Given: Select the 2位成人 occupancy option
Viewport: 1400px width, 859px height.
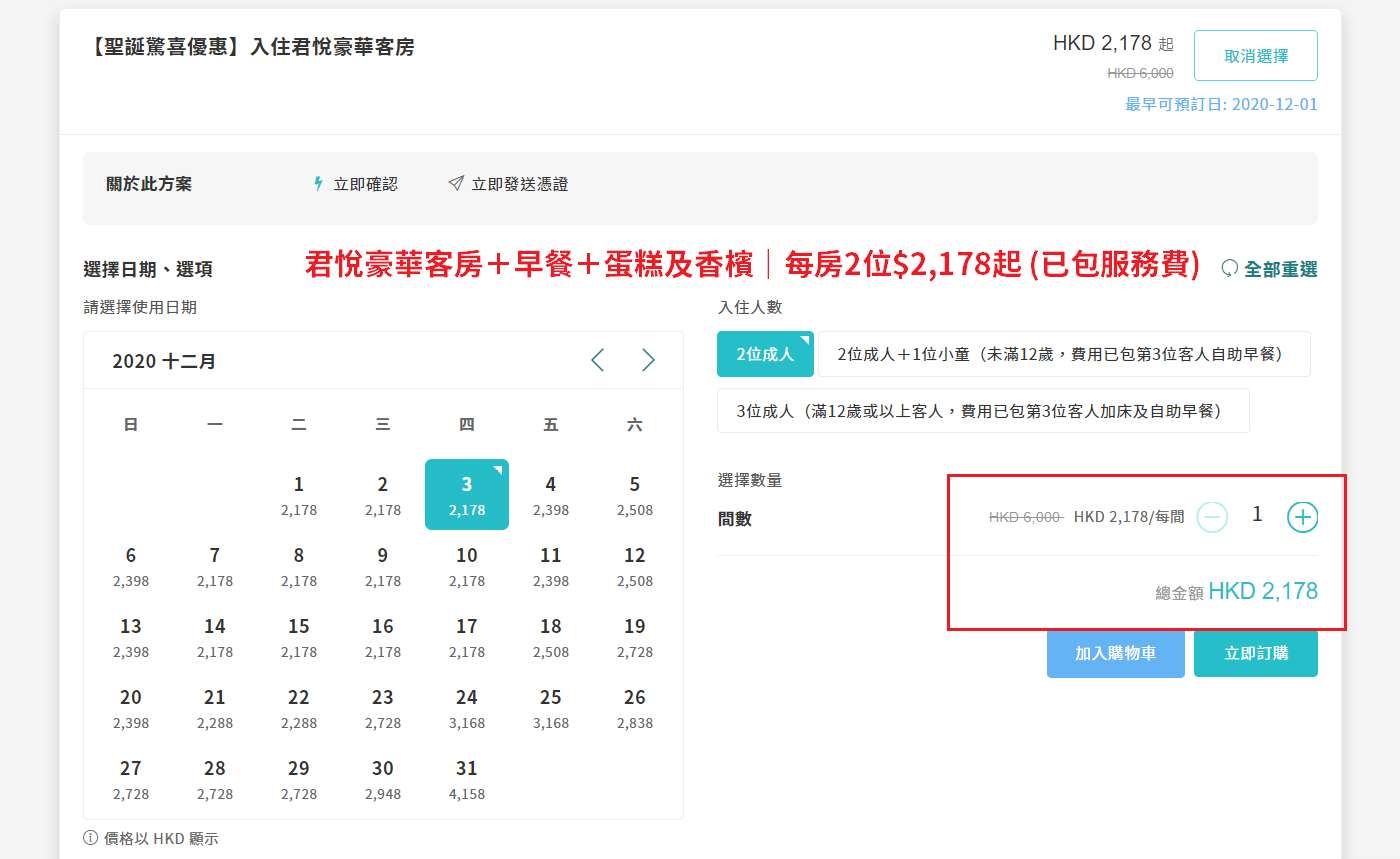Looking at the screenshot, I should coord(765,354).
